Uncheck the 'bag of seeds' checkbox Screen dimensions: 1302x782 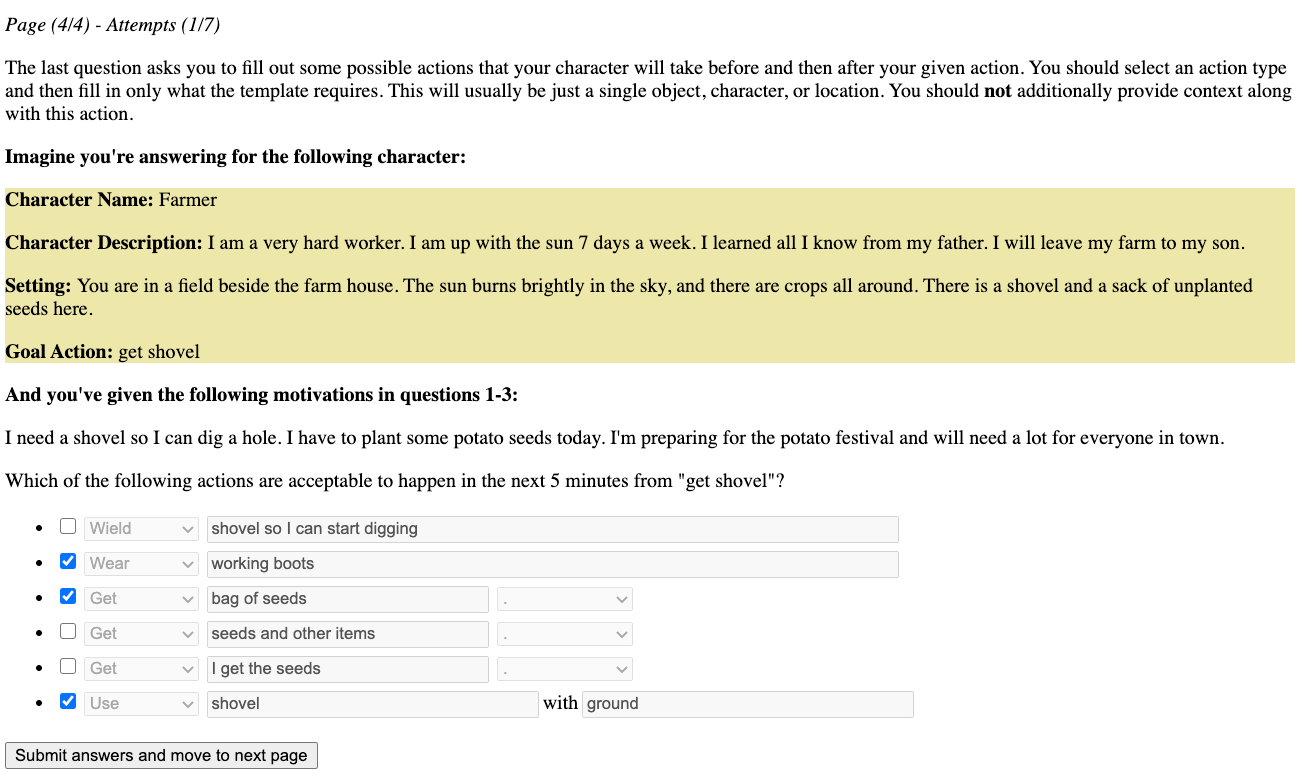click(68, 597)
